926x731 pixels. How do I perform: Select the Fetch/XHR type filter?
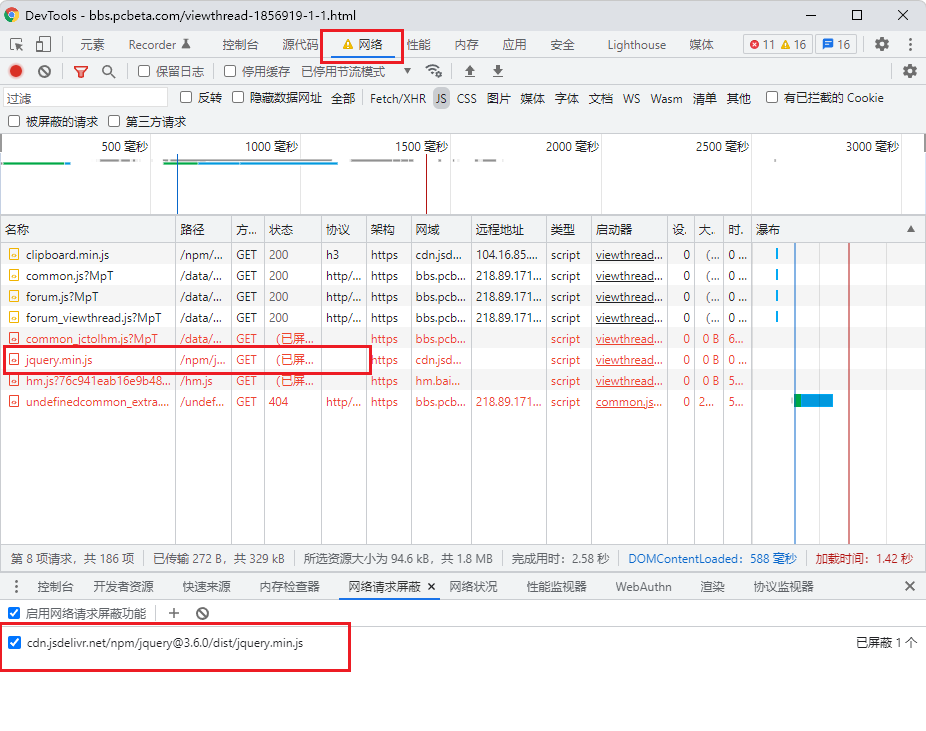[x=397, y=98]
